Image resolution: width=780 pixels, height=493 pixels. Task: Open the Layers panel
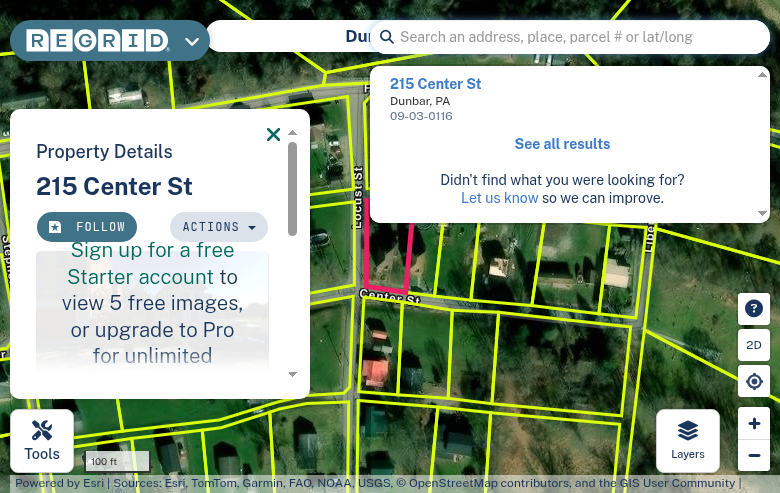point(687,441)
